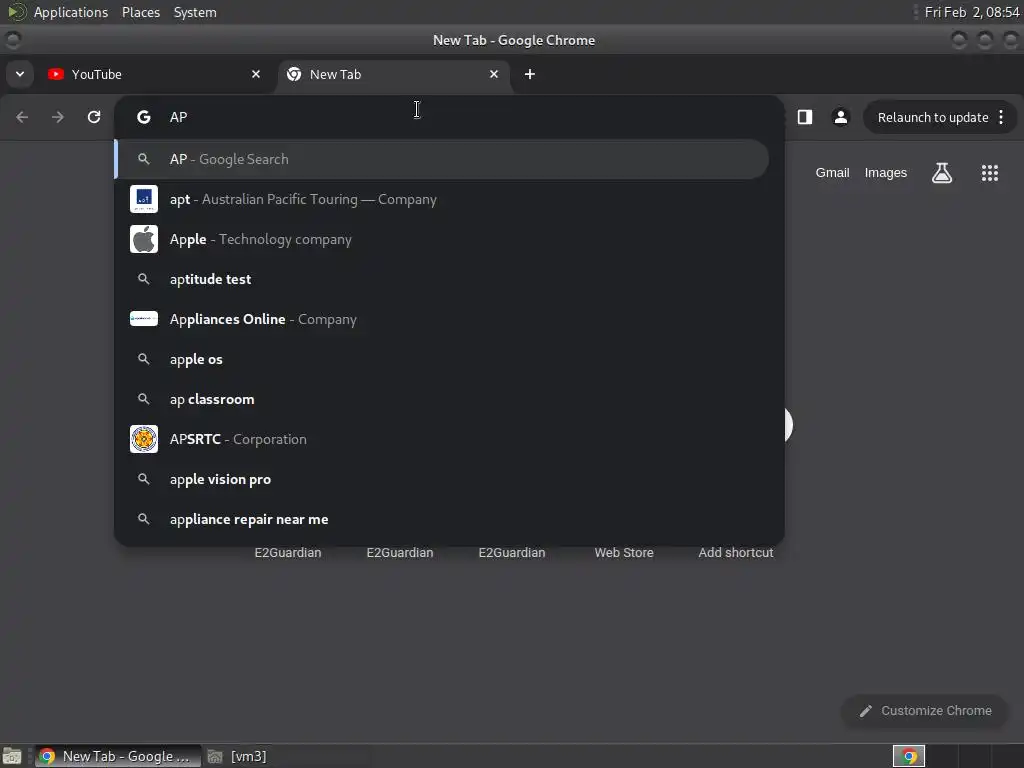Open the Chrome side panel
This screenshot has height=768, width=1024.
pos(805,117)
